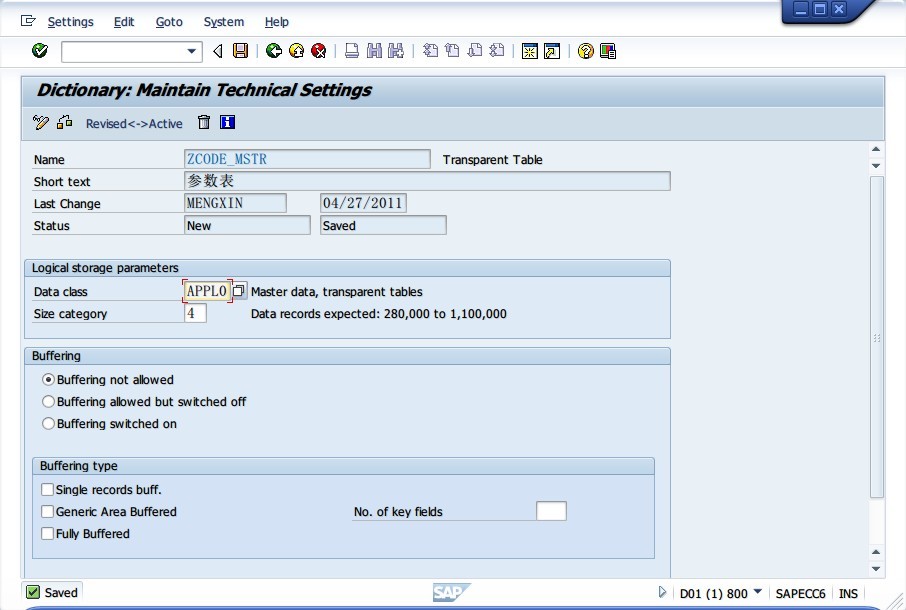Screen dimensions: 906x610
Task: Open the D01 (1) 800 system dropdown
Action: coord(758,592)
